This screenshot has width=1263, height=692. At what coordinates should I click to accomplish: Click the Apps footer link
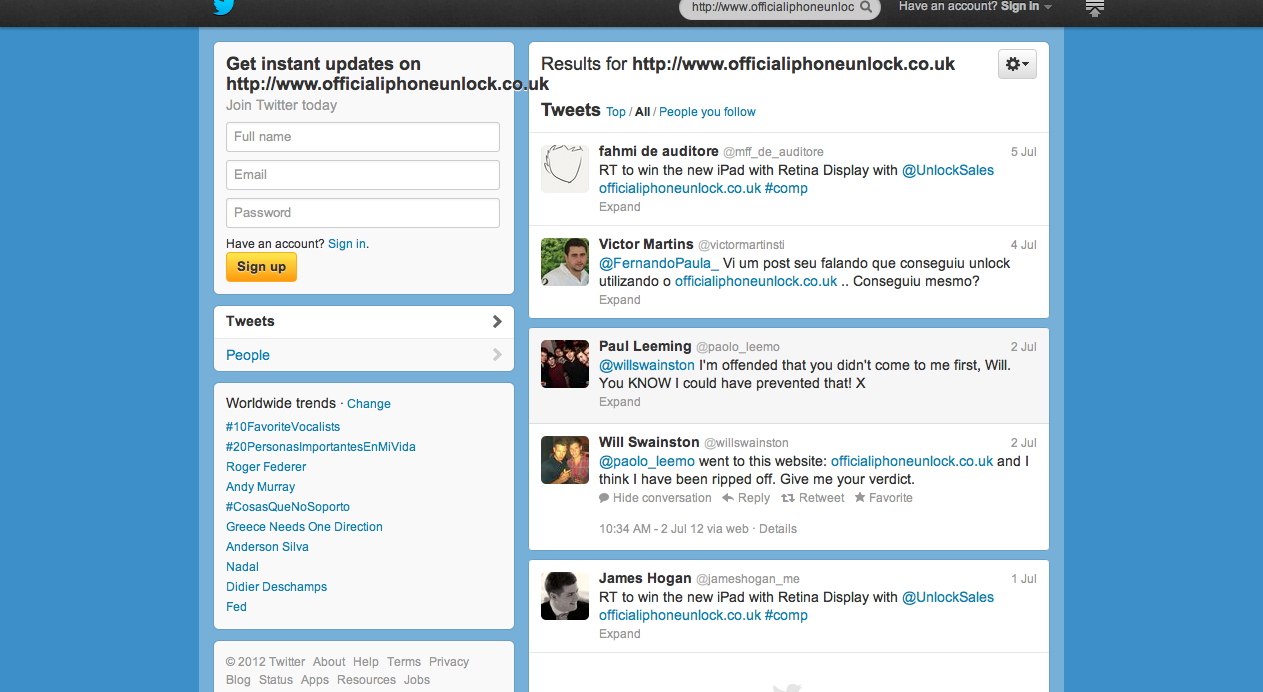click(x=315, y=680)
